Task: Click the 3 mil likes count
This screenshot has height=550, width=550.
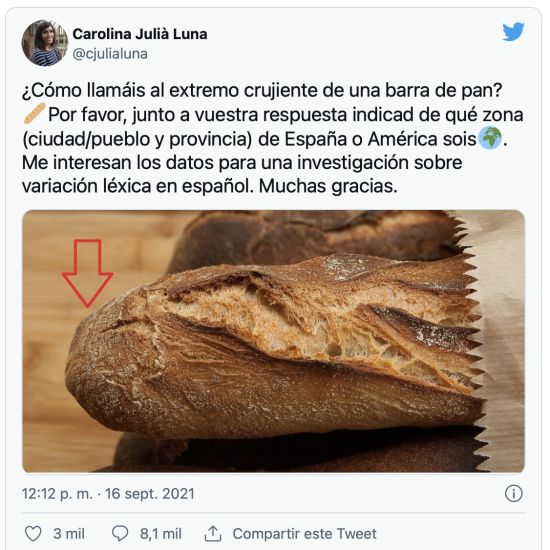Action: 69,534
